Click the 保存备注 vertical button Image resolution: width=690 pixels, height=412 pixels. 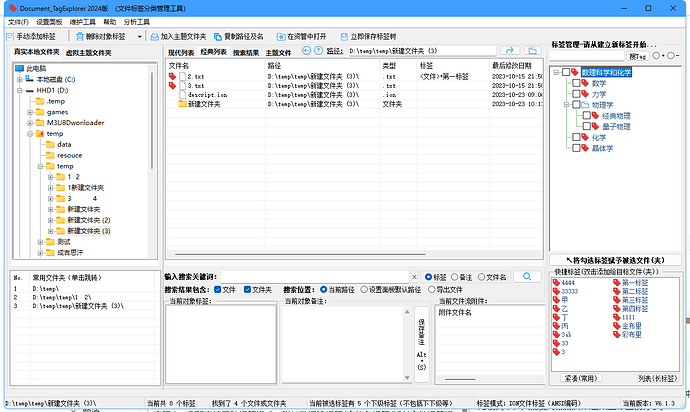[x=422, y=344]
